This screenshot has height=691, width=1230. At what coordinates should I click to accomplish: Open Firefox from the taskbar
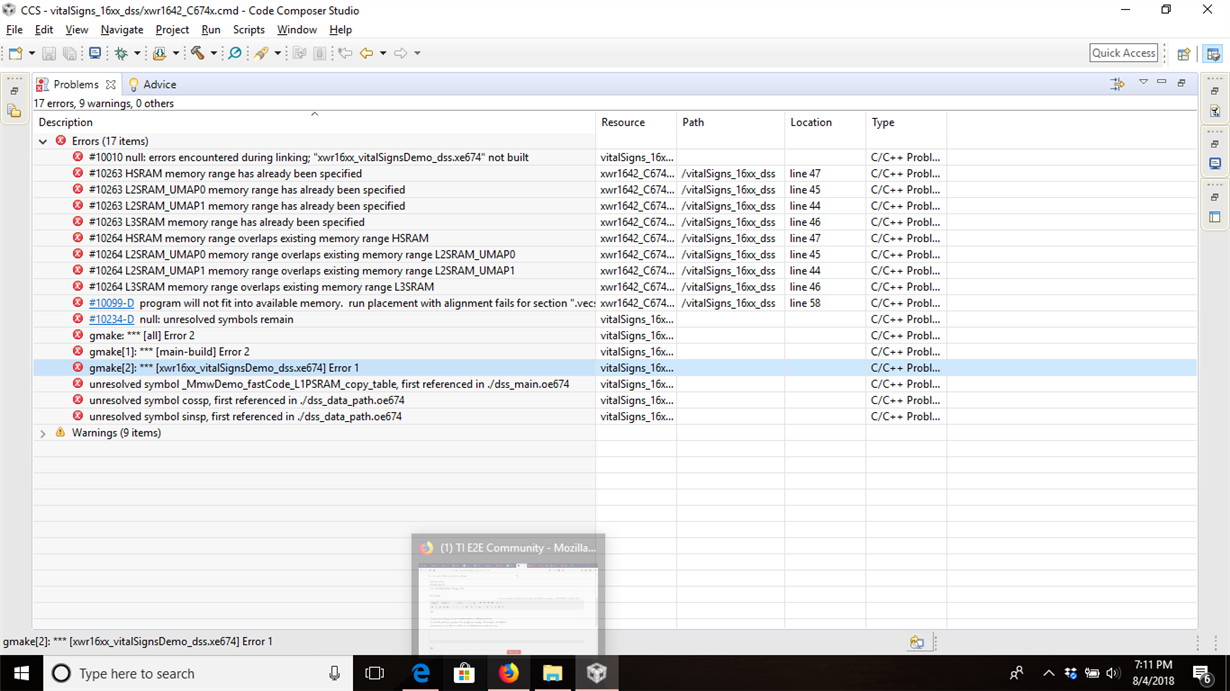509,673
